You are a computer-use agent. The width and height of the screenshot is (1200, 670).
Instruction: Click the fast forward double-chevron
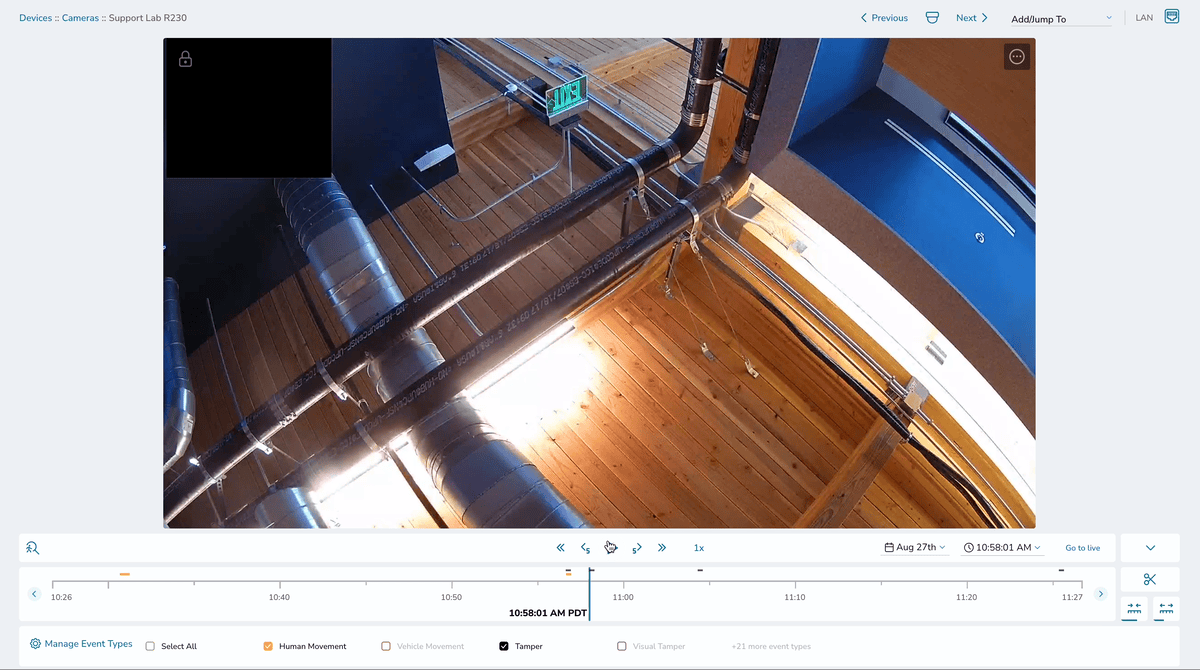662,548
